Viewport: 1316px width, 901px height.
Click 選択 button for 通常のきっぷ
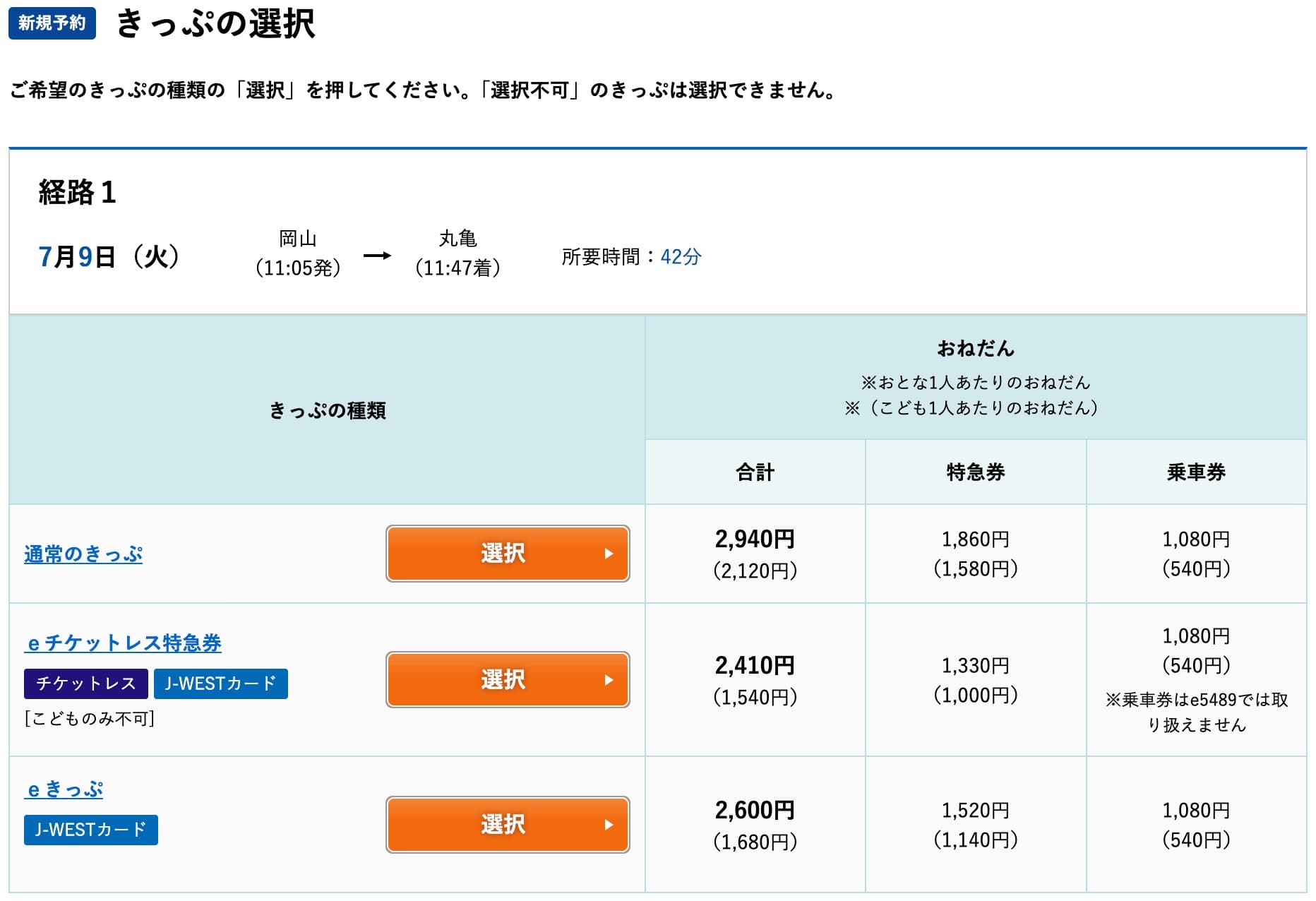pos(508,554)
